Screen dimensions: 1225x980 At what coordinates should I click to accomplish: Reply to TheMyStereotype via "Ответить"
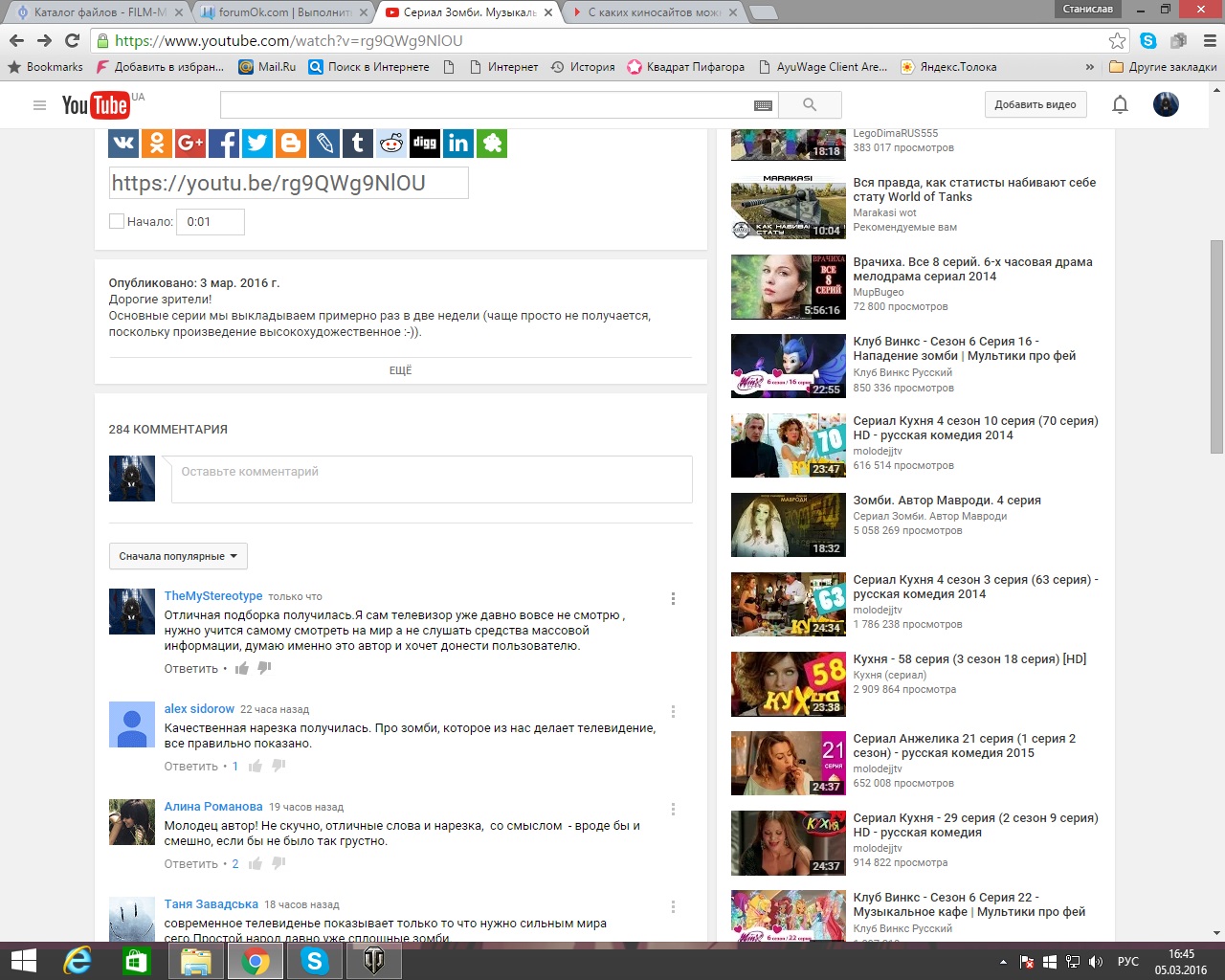[x=191, y=669]
